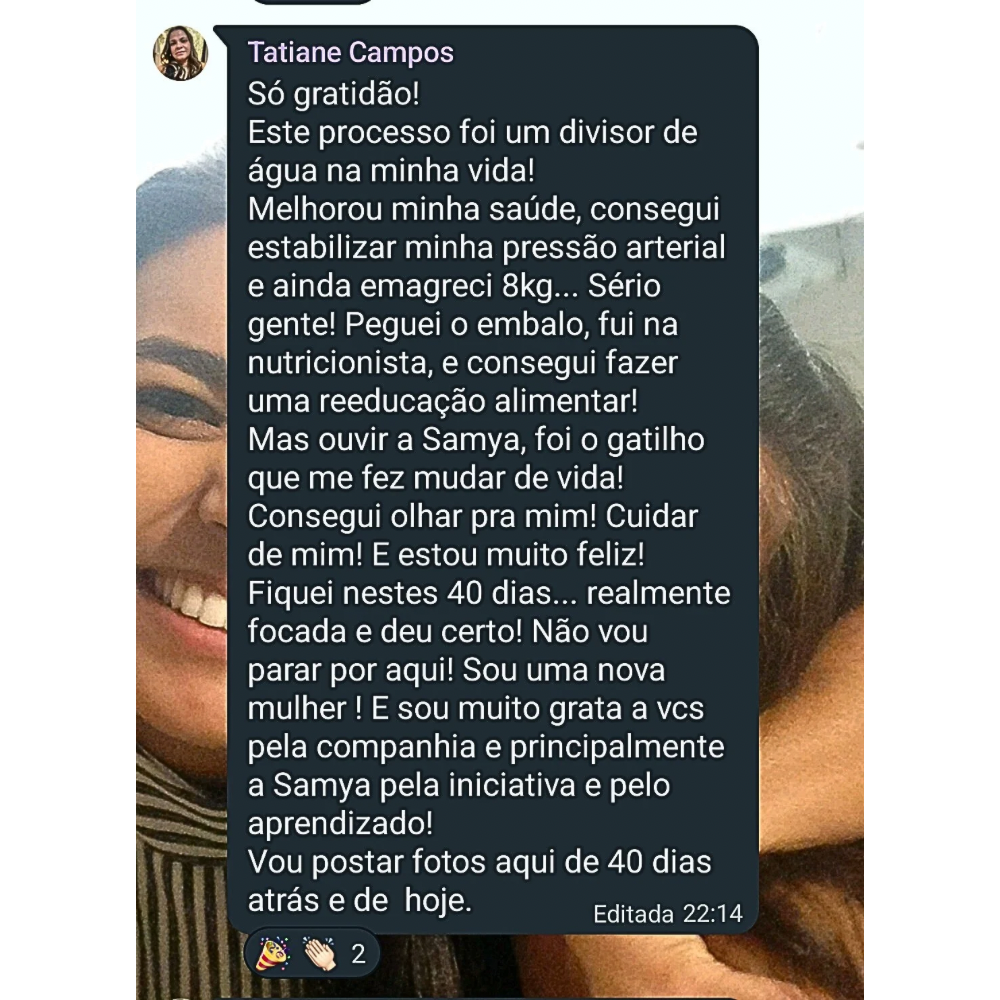1000x1000 pixels.
Task: Open Tatiane Campos profile picture avatar
Action: (180, 54)
